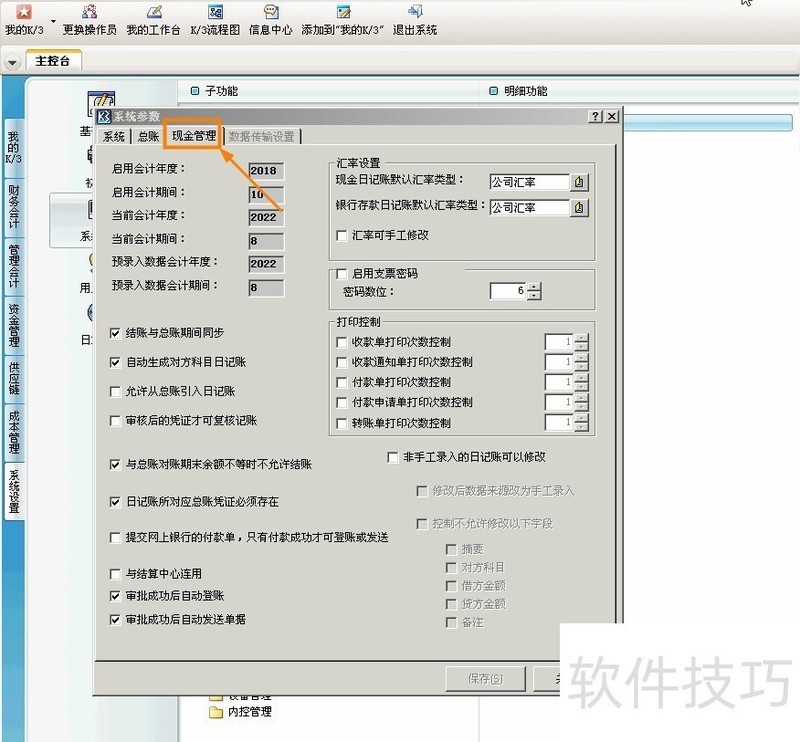The height and width of the screenshot is (742, 800).
Task: Enable 汇率可手工修改 checkbox
Action: pyautogui.click(x=342, y=236)
